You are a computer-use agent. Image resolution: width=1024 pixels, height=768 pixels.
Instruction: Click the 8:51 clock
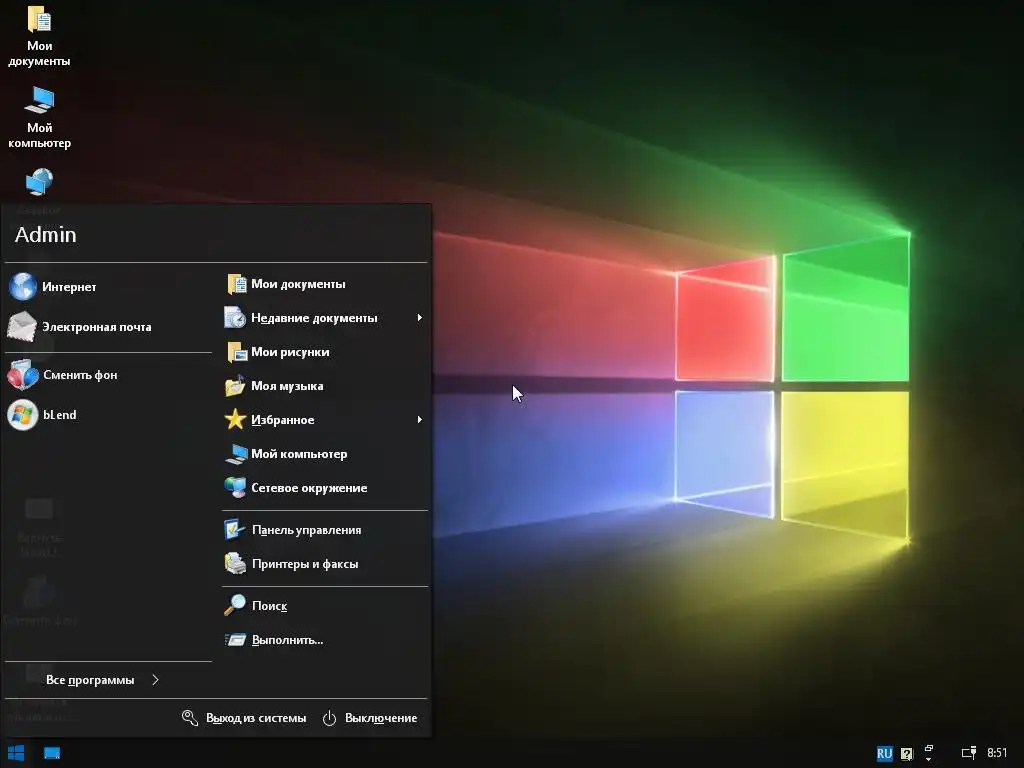point(997,753)
